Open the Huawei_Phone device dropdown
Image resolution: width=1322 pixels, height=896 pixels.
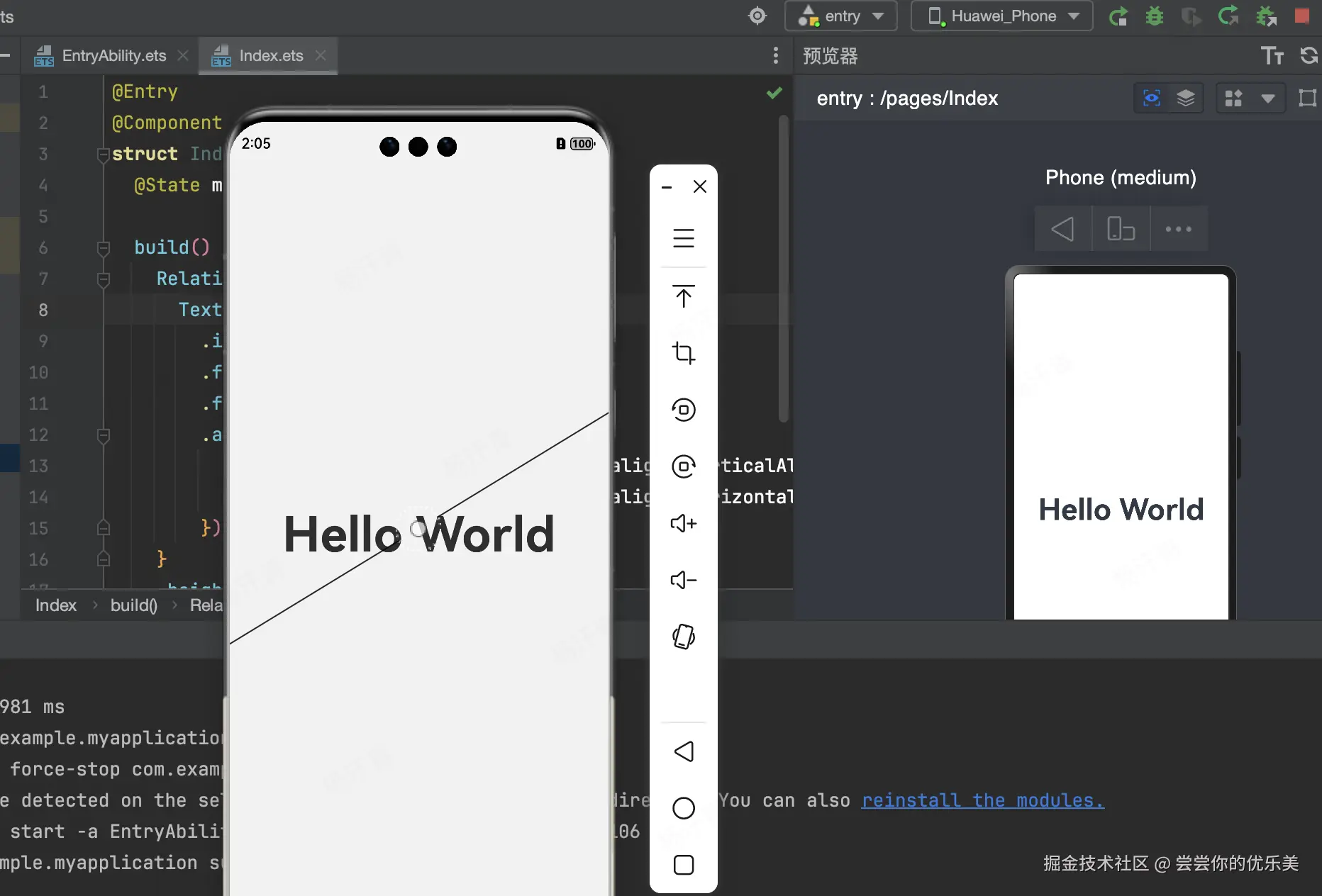coord(1002,16)
